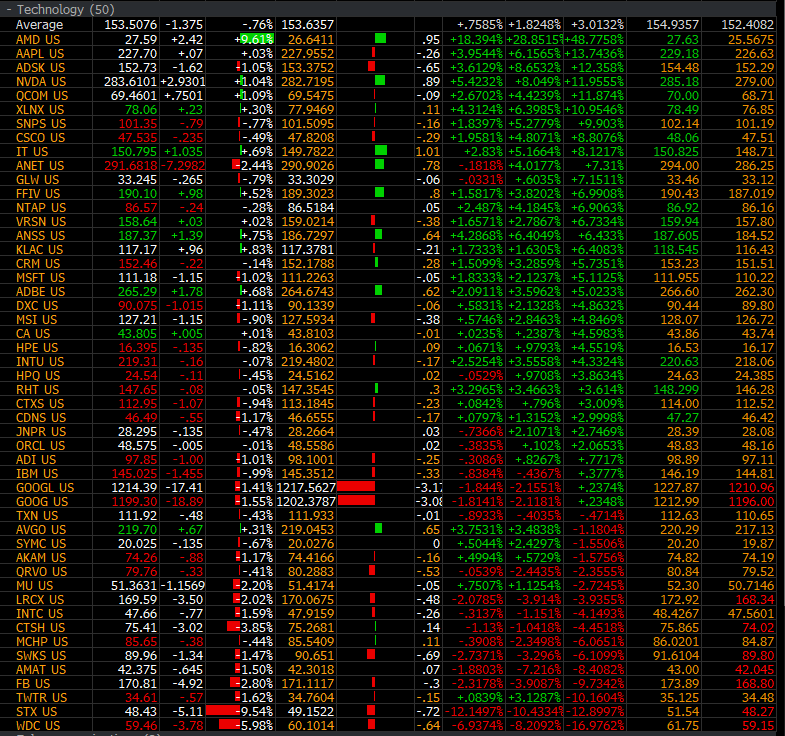Screen dimensions: 785x736
Task: Click the IT US ticker
Action: tap(32, 152)
